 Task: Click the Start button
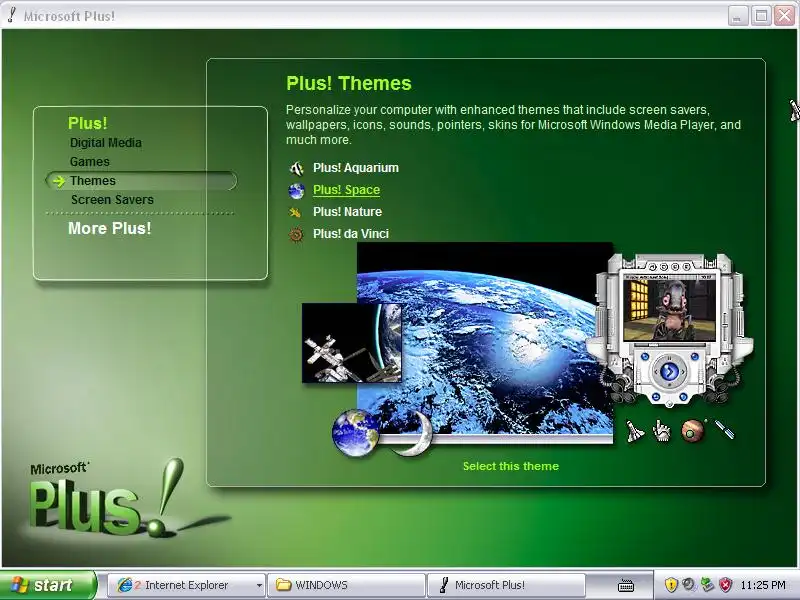[x=48, y=585]
